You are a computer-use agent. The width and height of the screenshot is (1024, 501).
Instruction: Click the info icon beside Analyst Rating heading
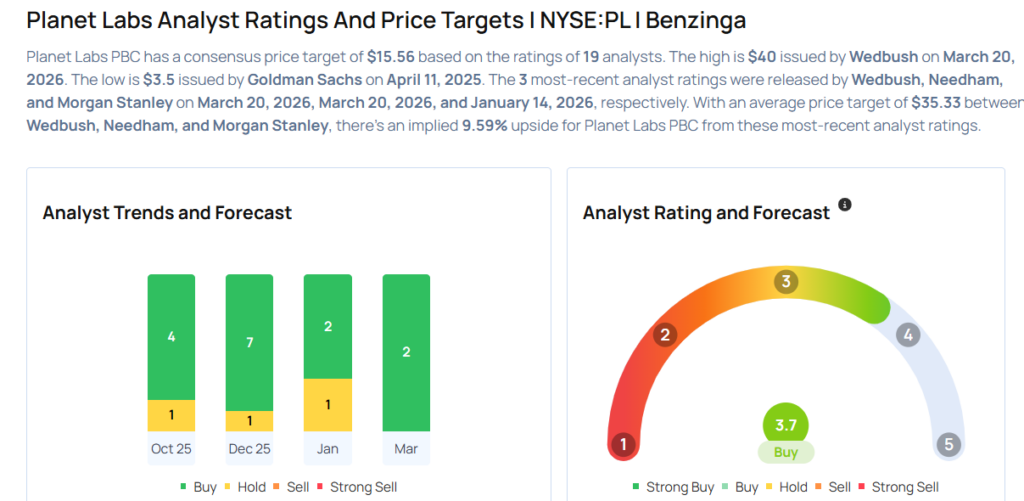(x=845, y=205)
